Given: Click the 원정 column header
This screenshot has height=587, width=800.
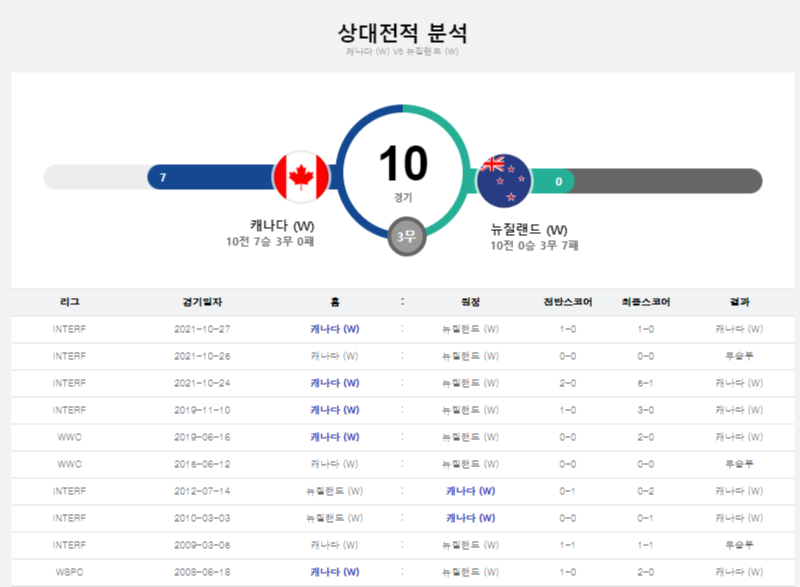Looking at the screenshot, I should pos(470,302).
